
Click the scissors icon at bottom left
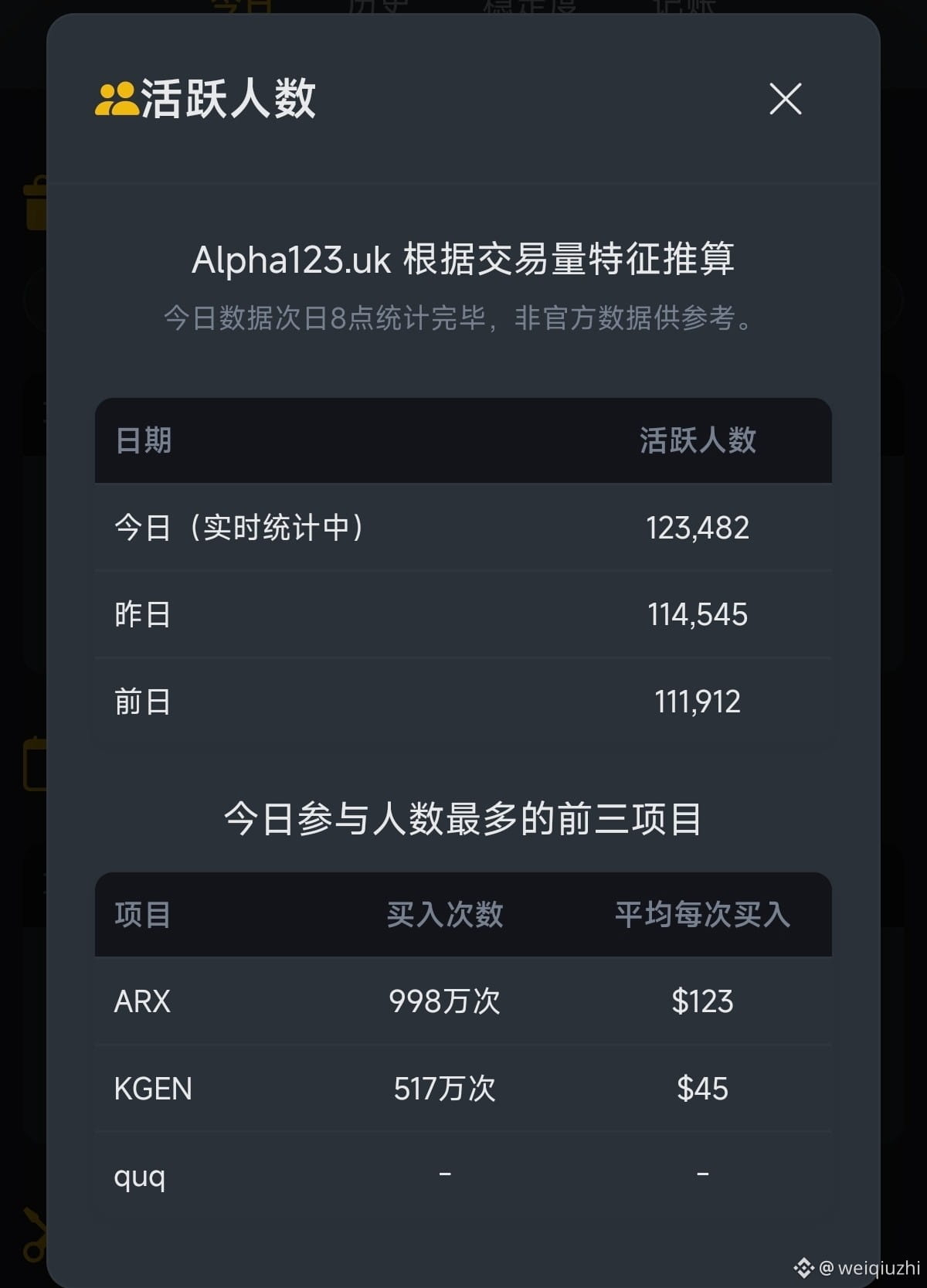tap(34, 1234)
